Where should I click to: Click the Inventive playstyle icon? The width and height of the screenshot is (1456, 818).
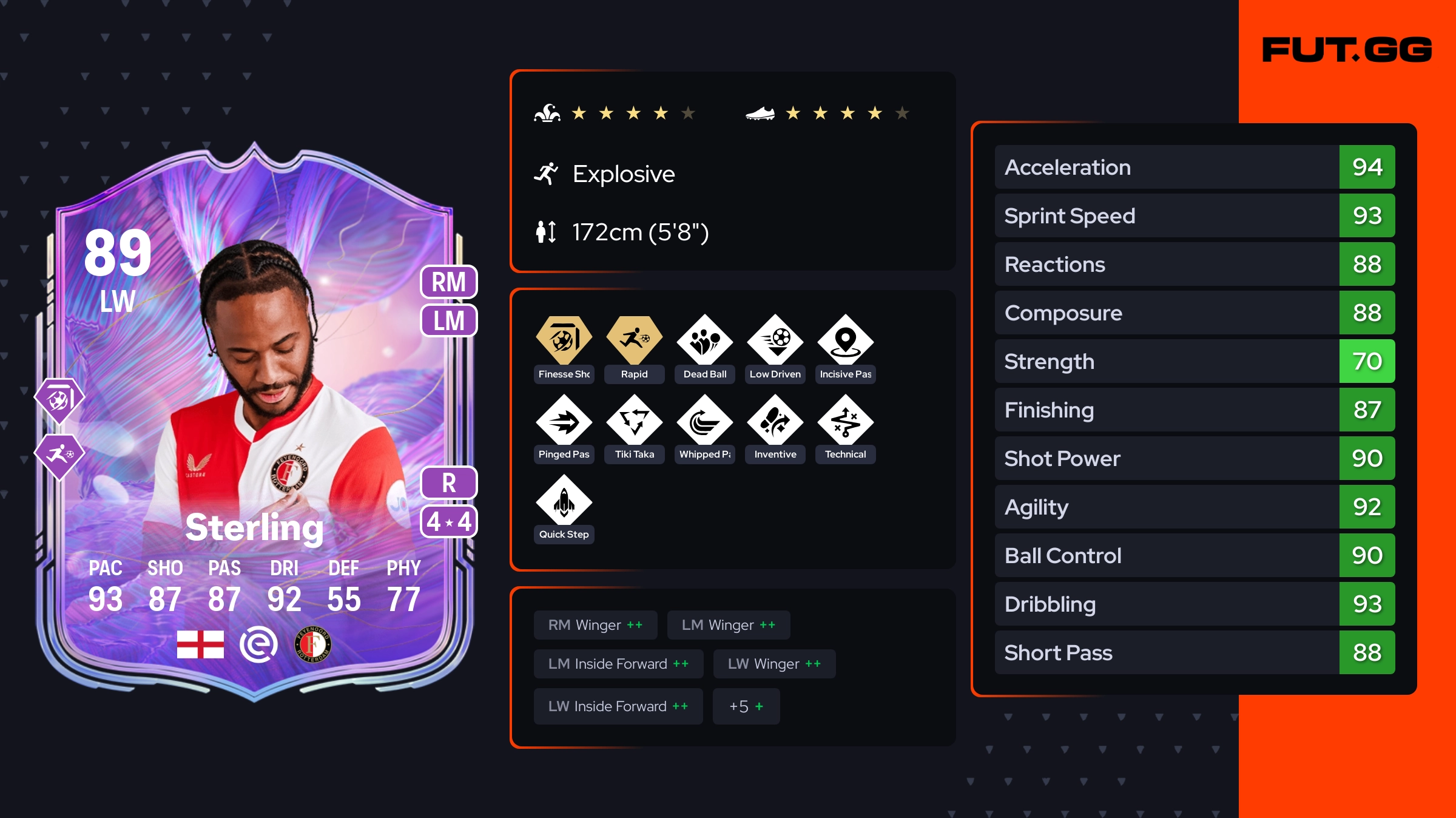[x=775, y=420]
